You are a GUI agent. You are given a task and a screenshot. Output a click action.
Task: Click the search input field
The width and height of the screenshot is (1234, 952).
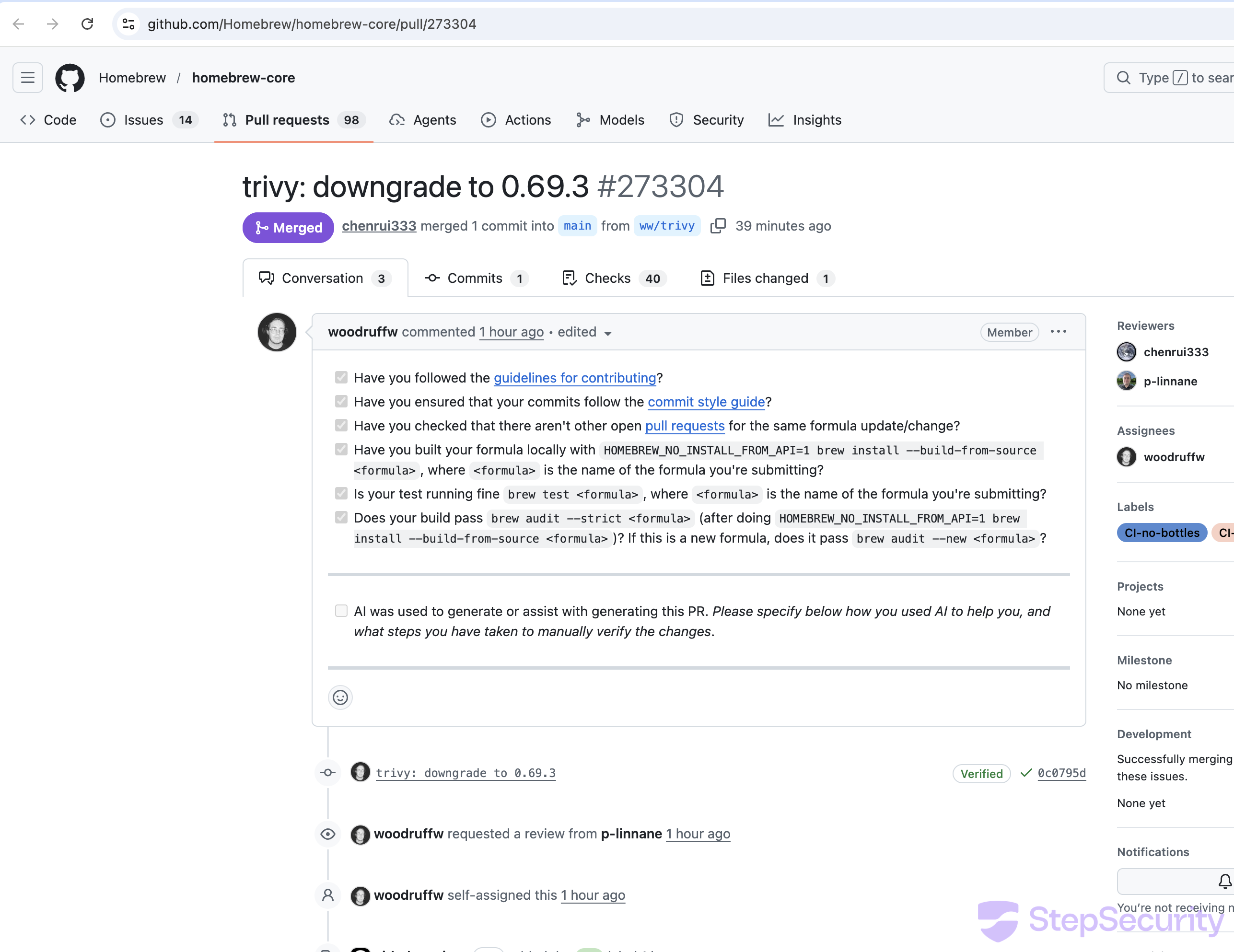1175,78
